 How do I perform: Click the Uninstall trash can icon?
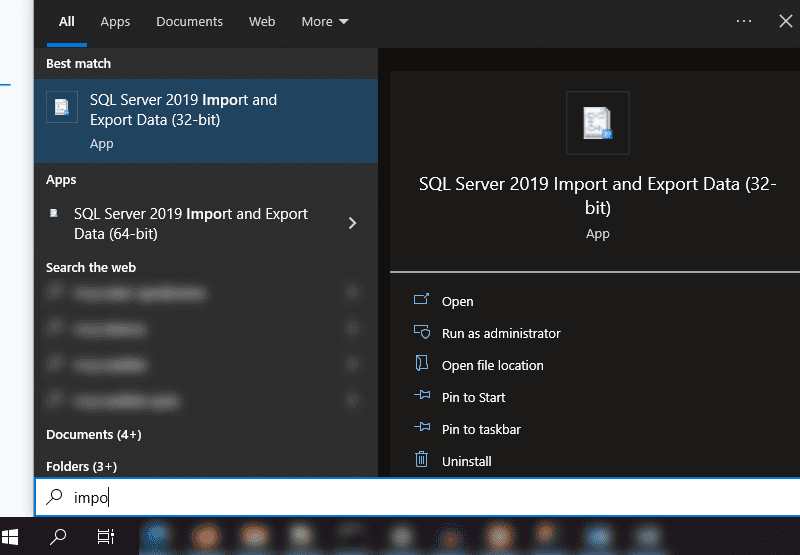click(421, 459)
